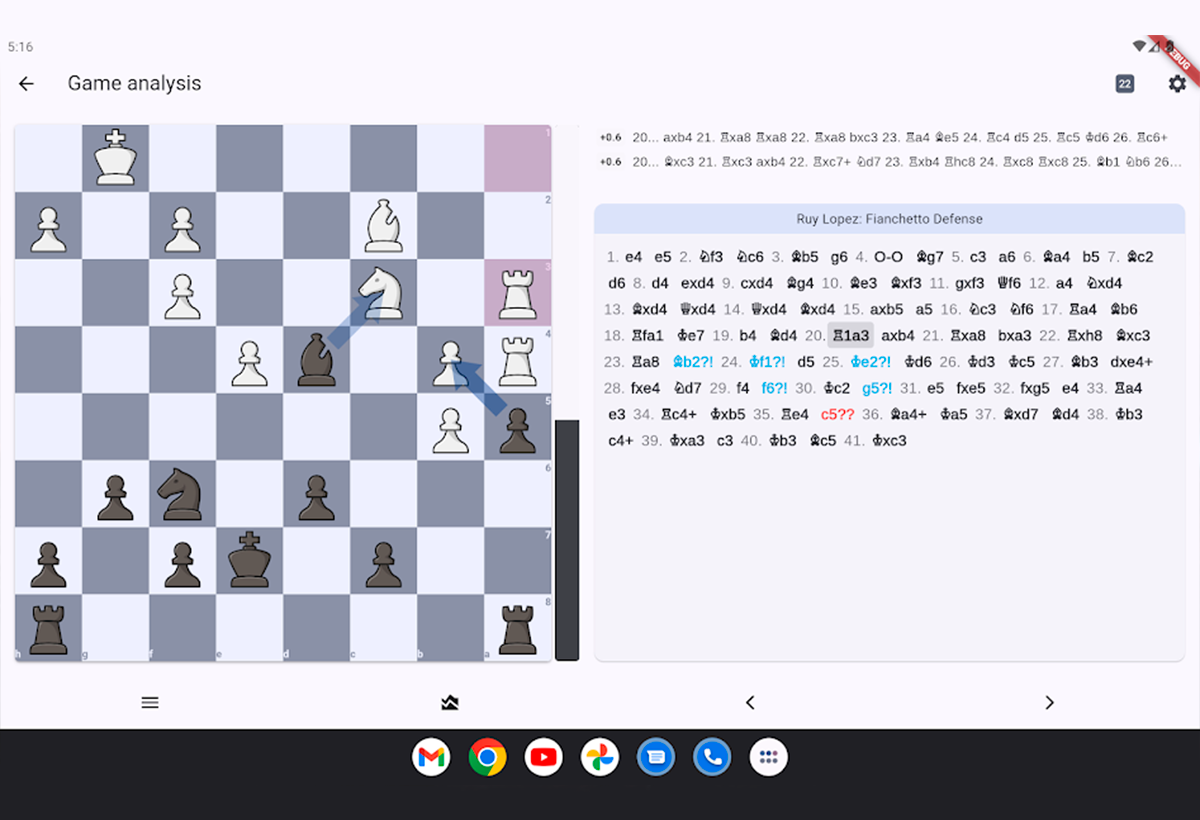Jump to move 2. Nf3
Screen dimensions: 1200x820
(709, 257)
